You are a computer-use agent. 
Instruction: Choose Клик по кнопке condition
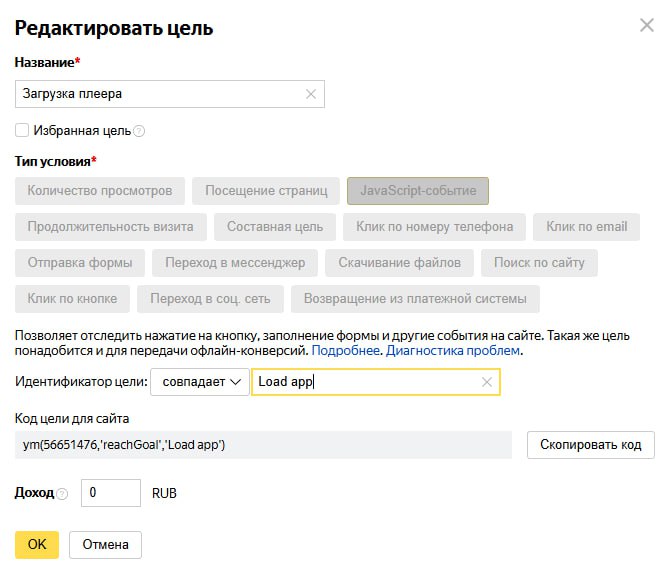pyautogui.click(x=72, y=299)
